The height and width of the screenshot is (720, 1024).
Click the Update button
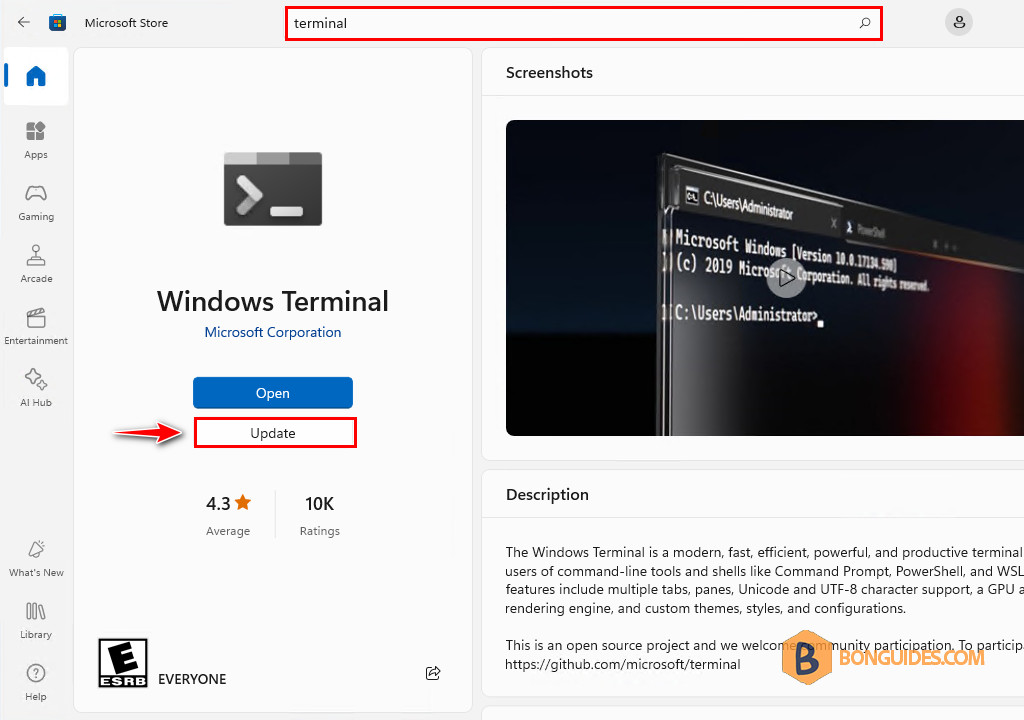pos(275,433)
